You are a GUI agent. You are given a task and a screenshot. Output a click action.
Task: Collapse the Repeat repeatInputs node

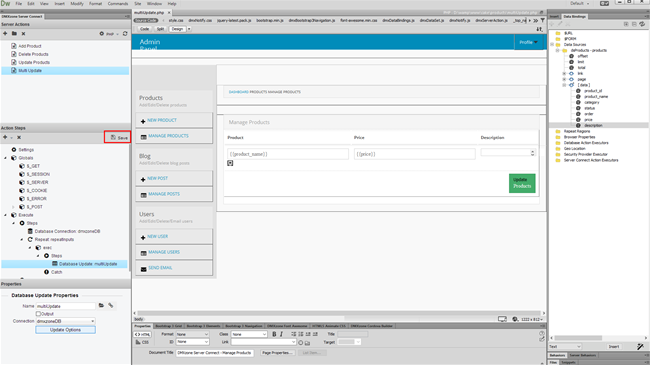(x=22, y=239)
